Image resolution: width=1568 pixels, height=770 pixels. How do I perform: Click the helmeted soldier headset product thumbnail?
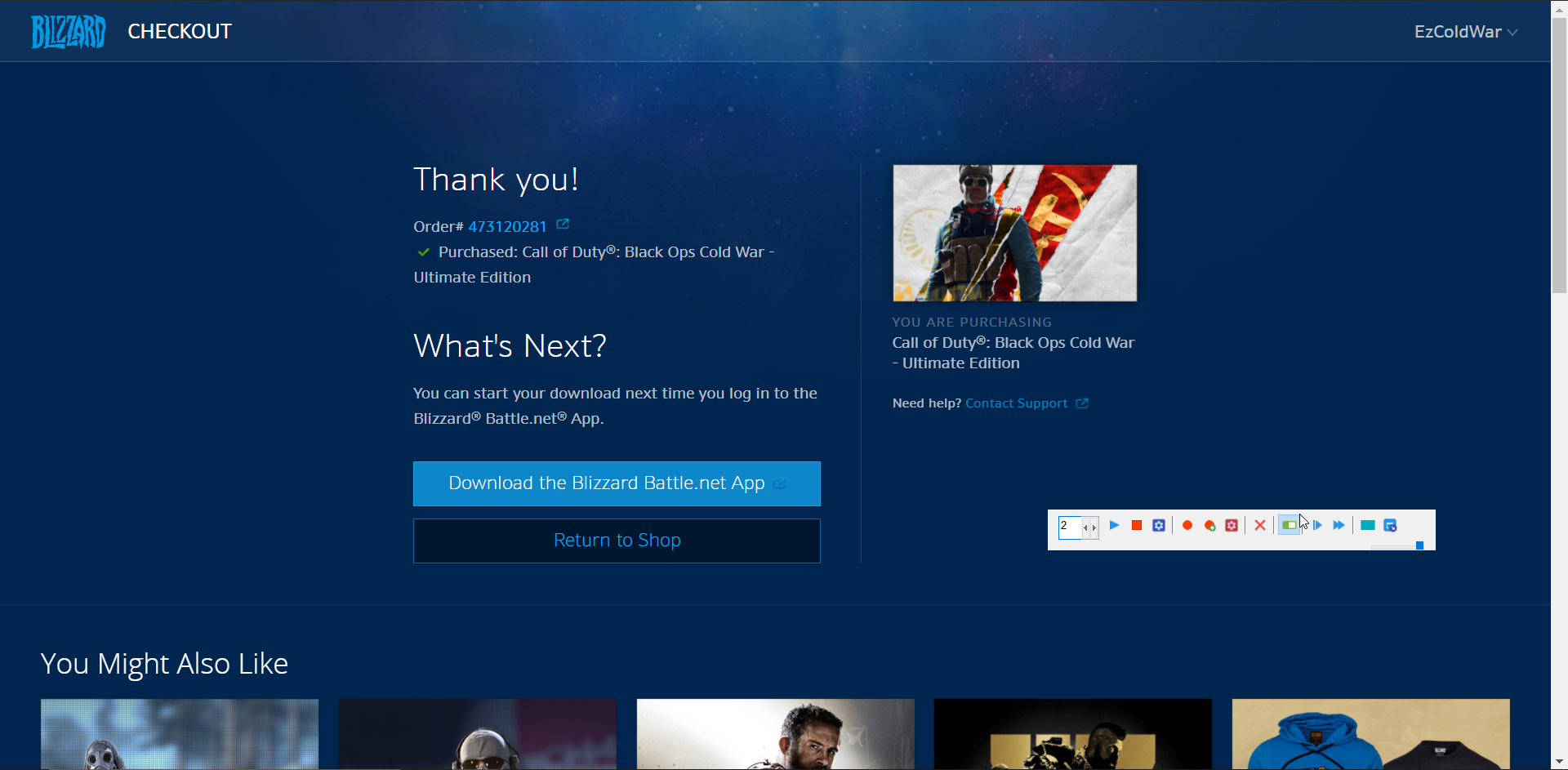click(x=478, y=734)
